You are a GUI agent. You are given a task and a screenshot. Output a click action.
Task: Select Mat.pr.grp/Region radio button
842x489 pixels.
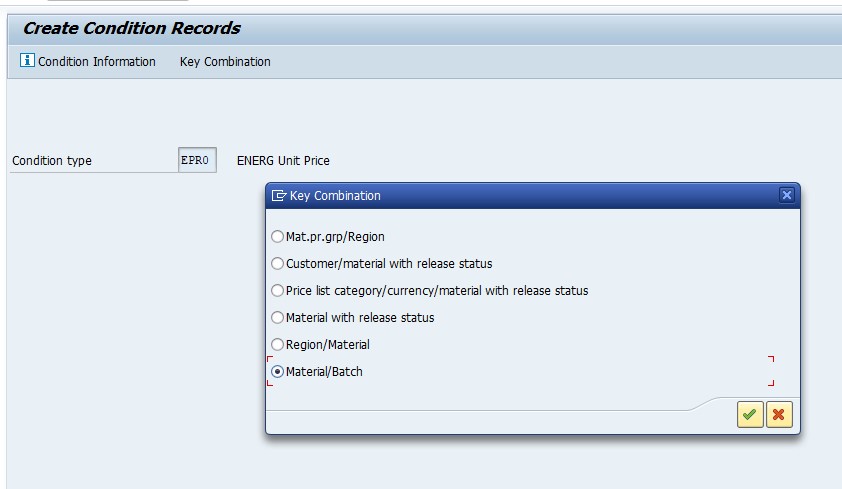(277, 237)
